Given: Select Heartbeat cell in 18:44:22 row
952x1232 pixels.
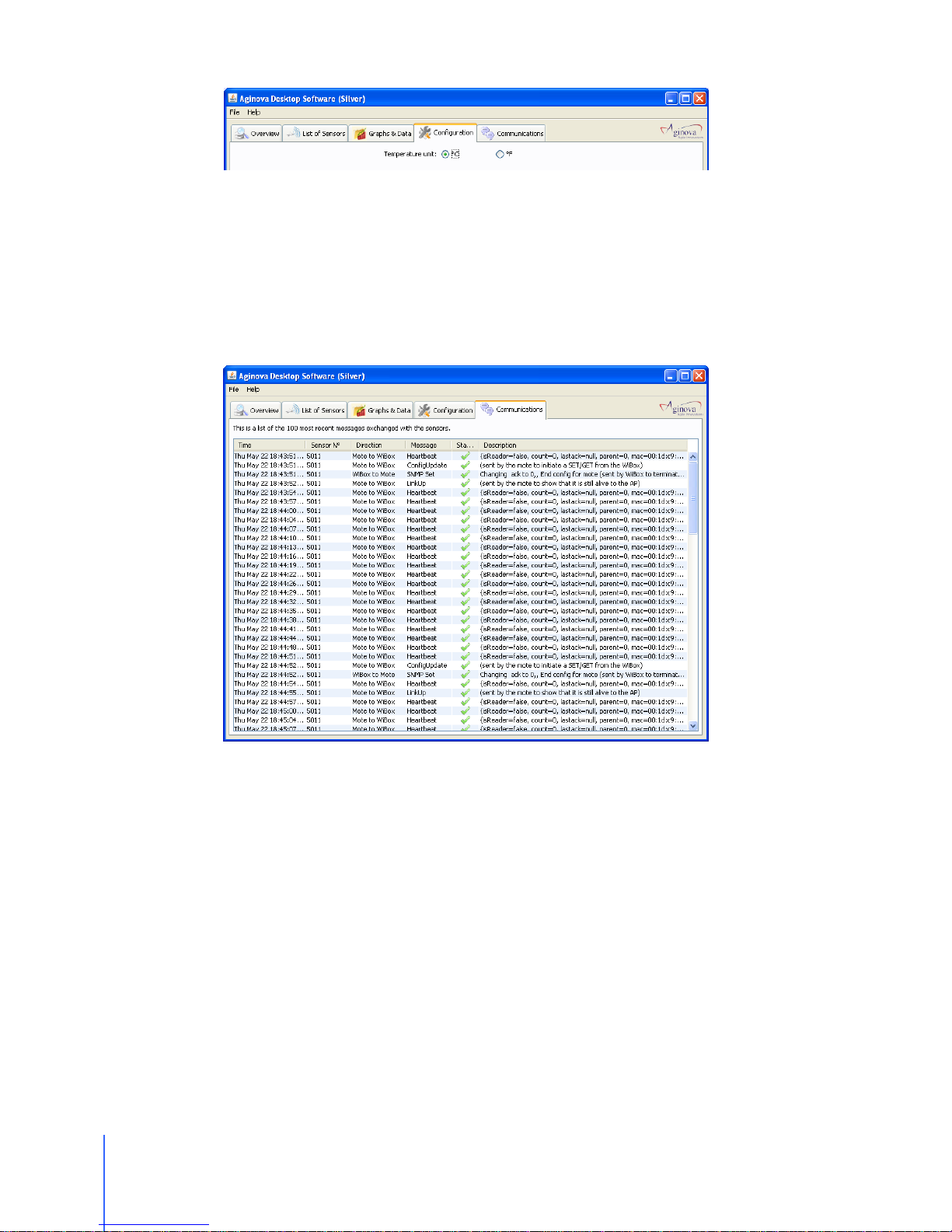Looking at the screenshot, I should point(429,574).
